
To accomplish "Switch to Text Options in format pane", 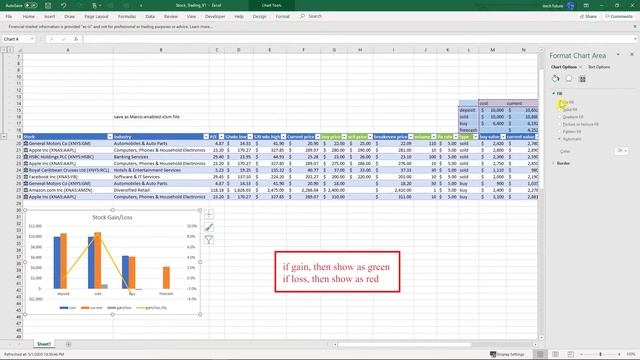I will 599,67.
